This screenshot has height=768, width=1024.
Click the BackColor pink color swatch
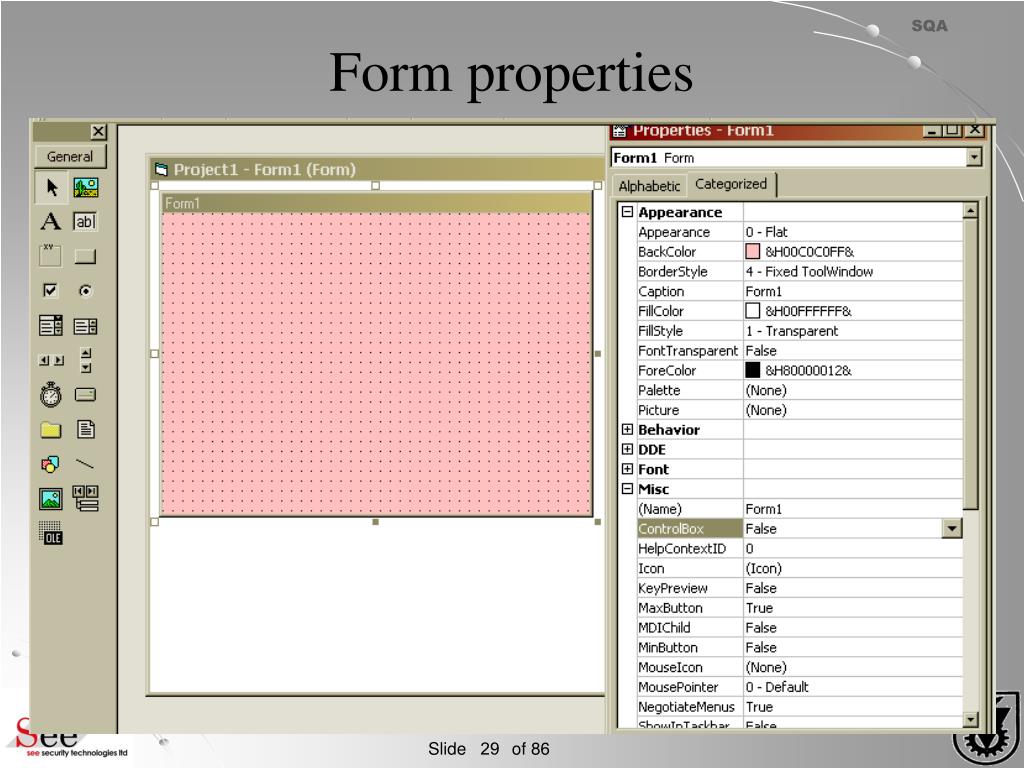click(x=753, y=251)
